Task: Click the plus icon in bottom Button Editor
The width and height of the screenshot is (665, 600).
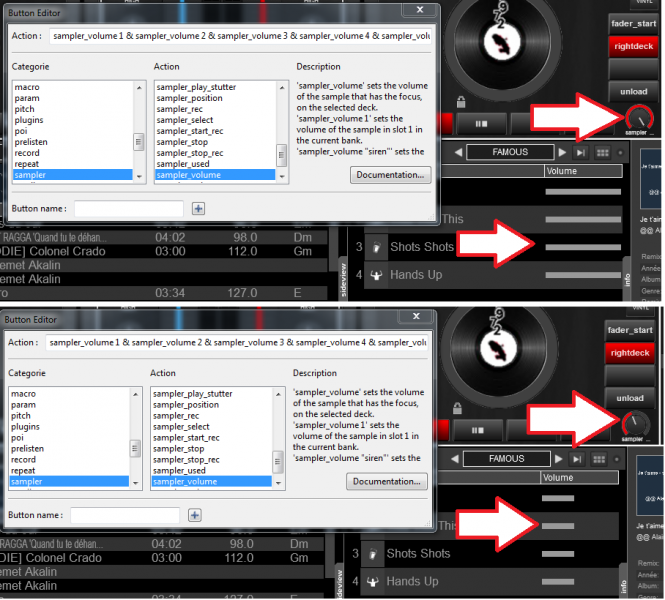Action: coord(195,515)
